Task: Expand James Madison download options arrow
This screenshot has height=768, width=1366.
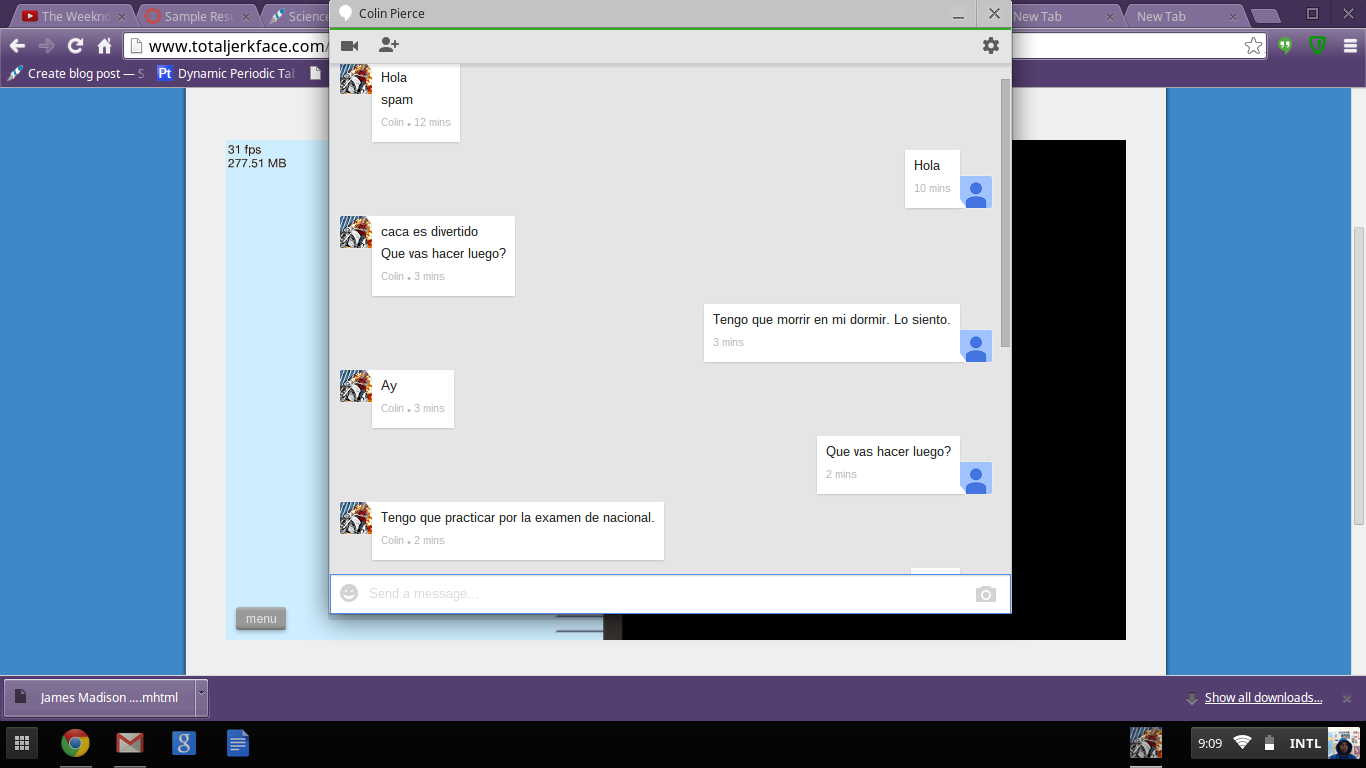Action: pos(201,692)
